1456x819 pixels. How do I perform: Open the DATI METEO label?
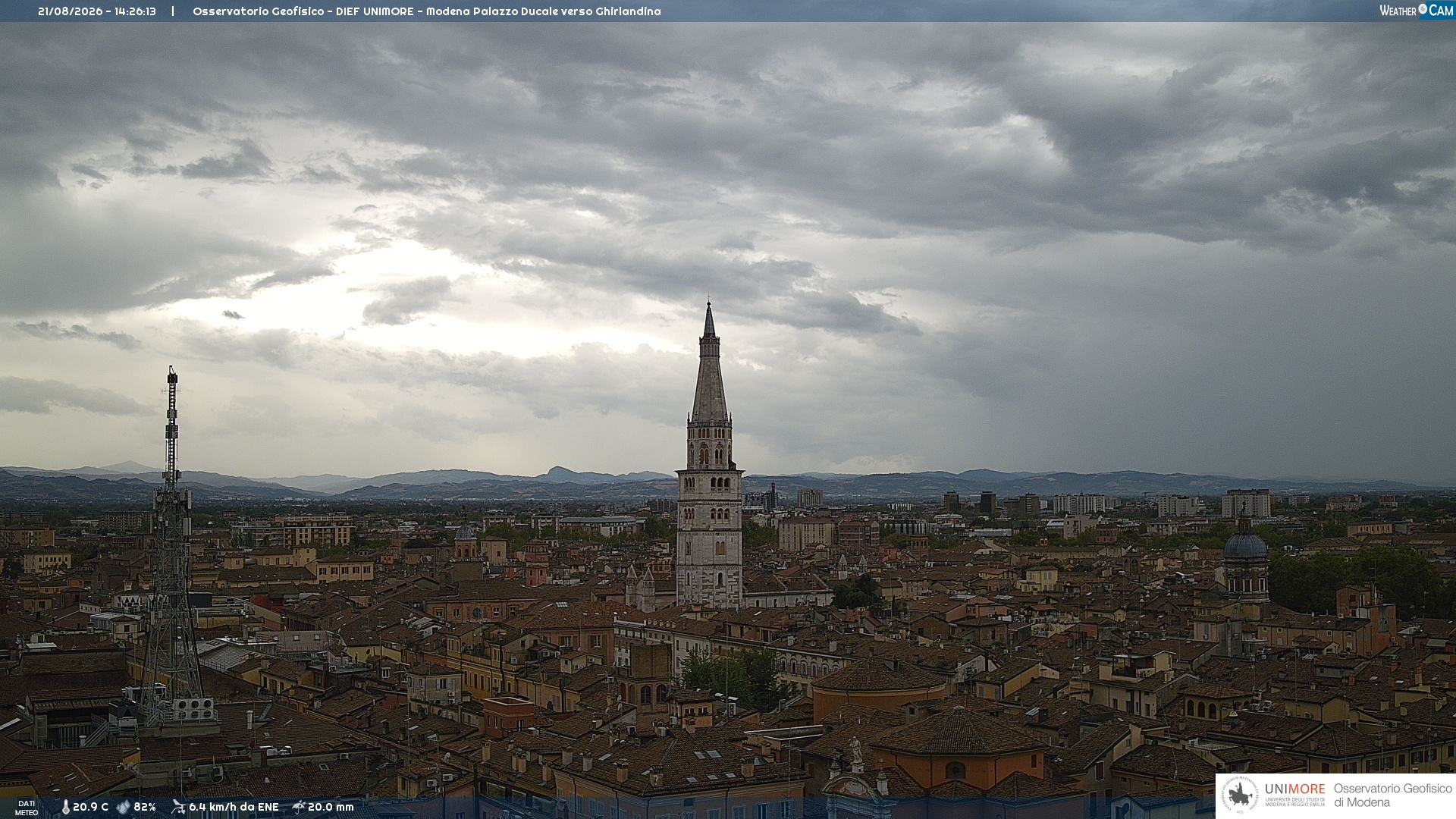(27, 808)
